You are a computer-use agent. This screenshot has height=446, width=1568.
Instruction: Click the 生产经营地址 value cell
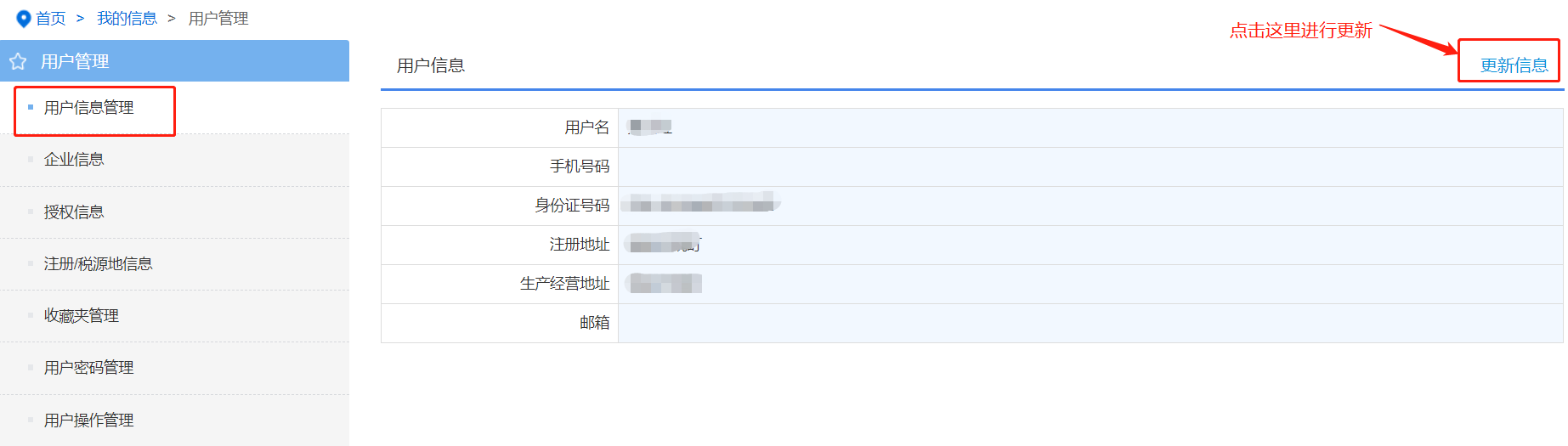coord(1090,284)
